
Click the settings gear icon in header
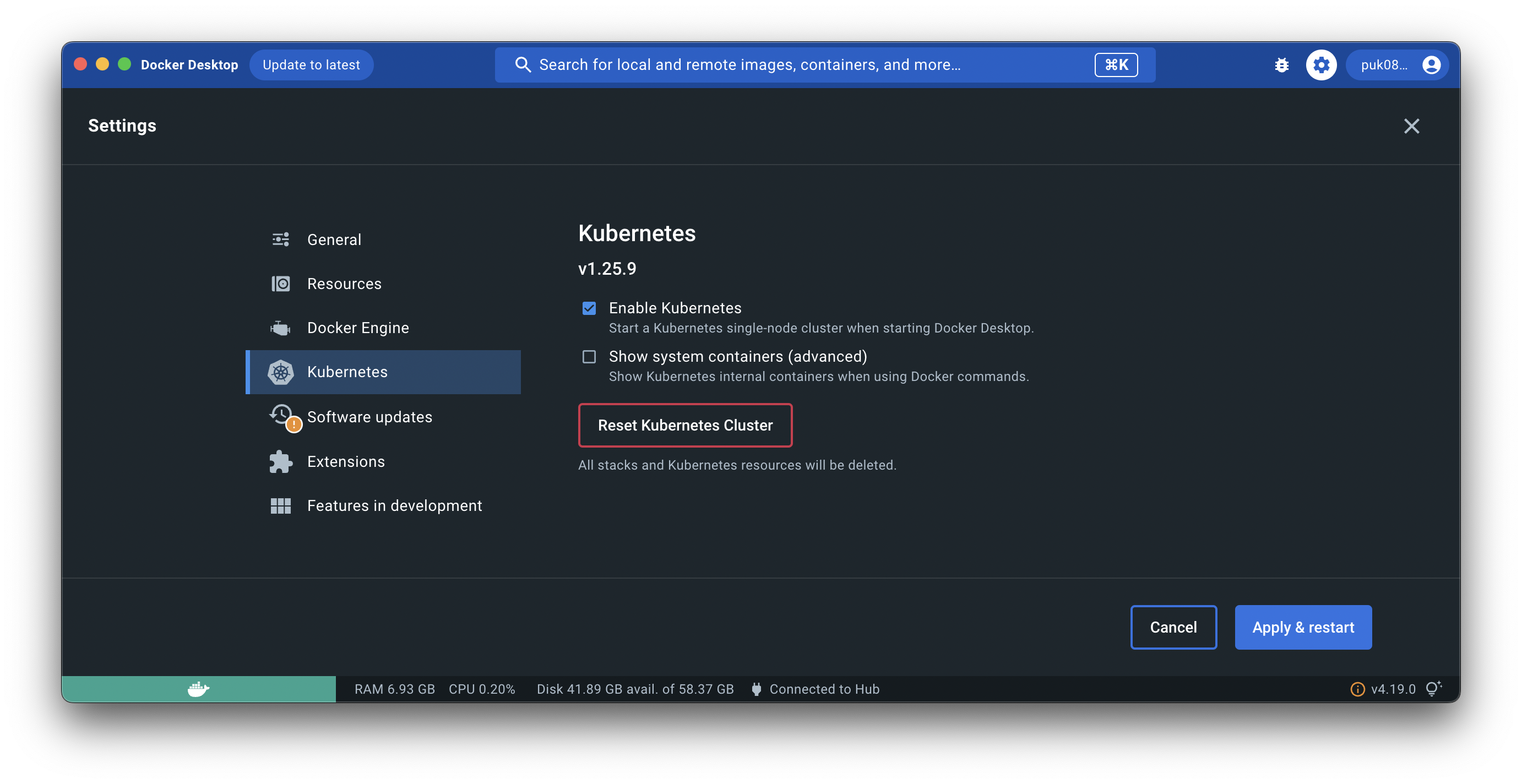1320,65
